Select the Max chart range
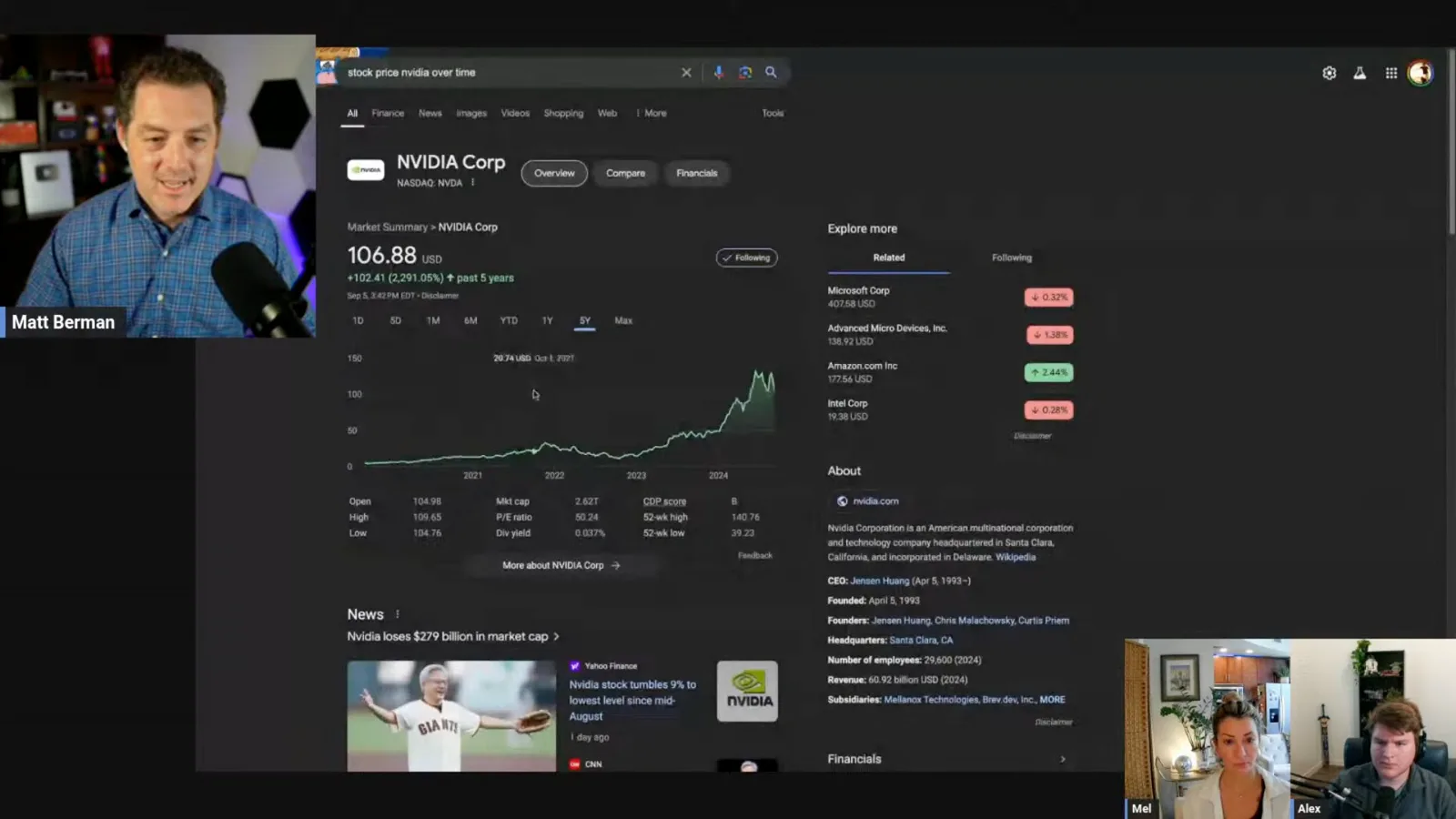This screenshot has height=819, width=1456. tap(623, 321)
